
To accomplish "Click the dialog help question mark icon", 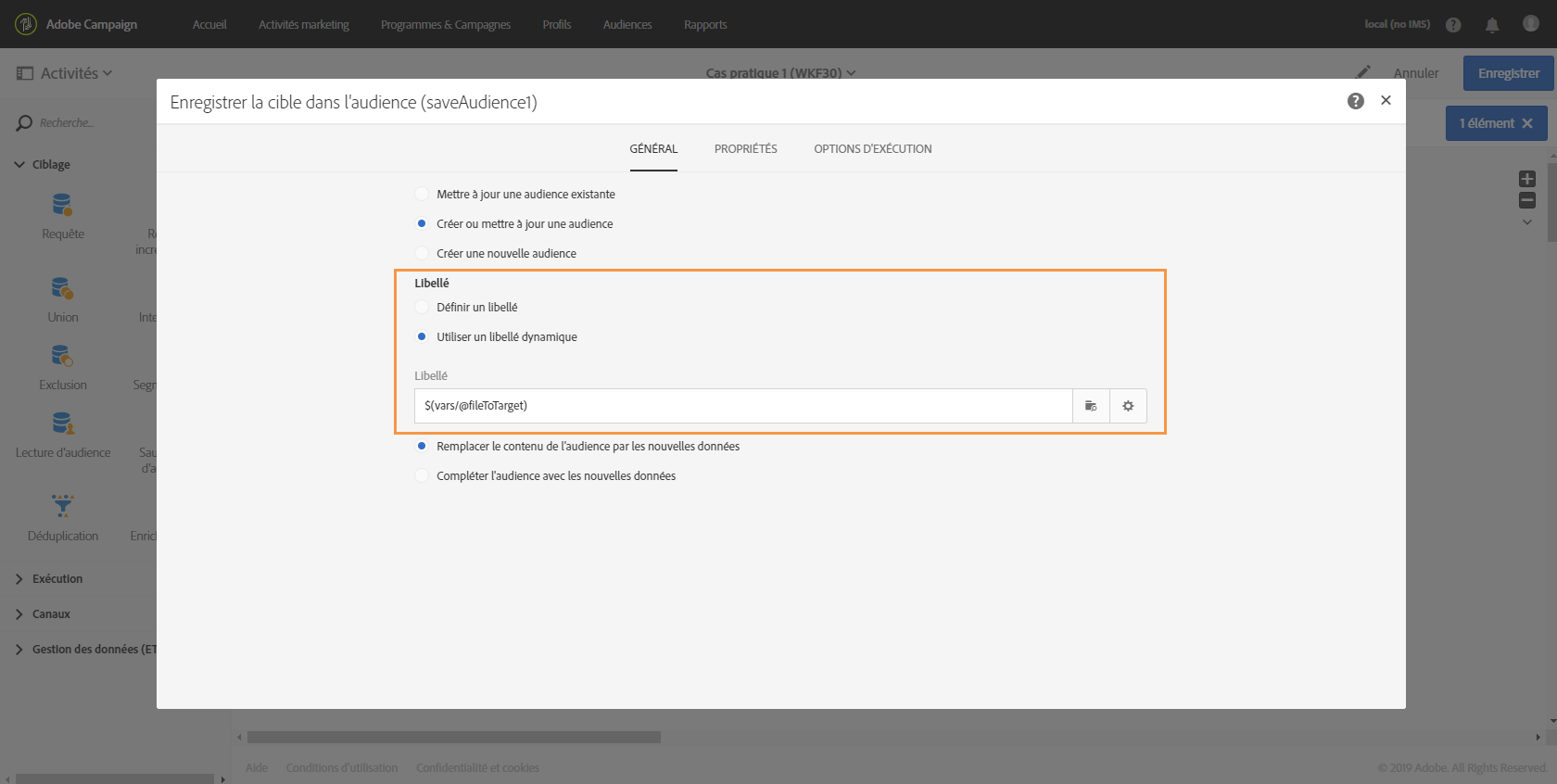I will point(1356,101).
